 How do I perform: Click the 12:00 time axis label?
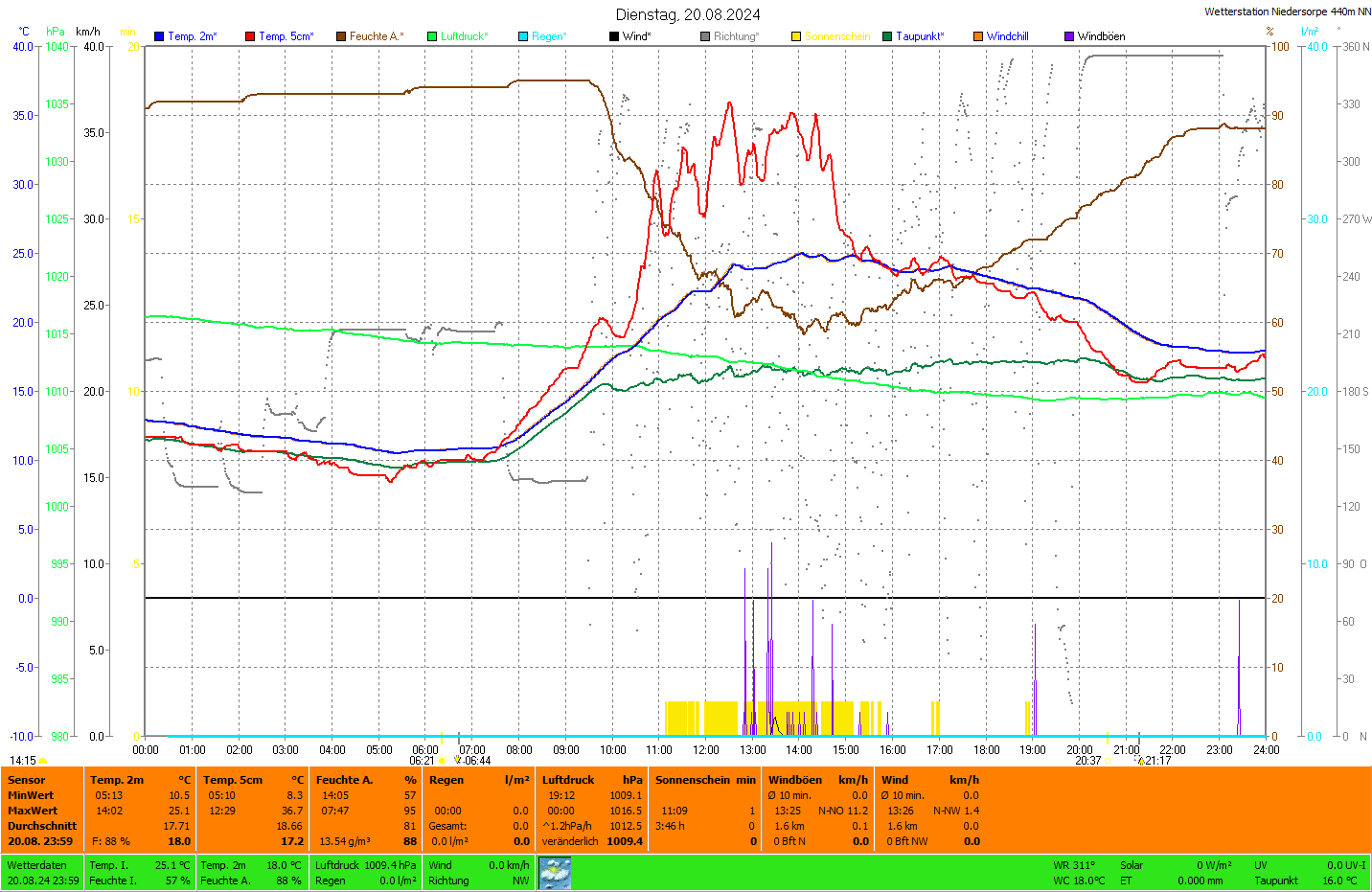(706, 750)
